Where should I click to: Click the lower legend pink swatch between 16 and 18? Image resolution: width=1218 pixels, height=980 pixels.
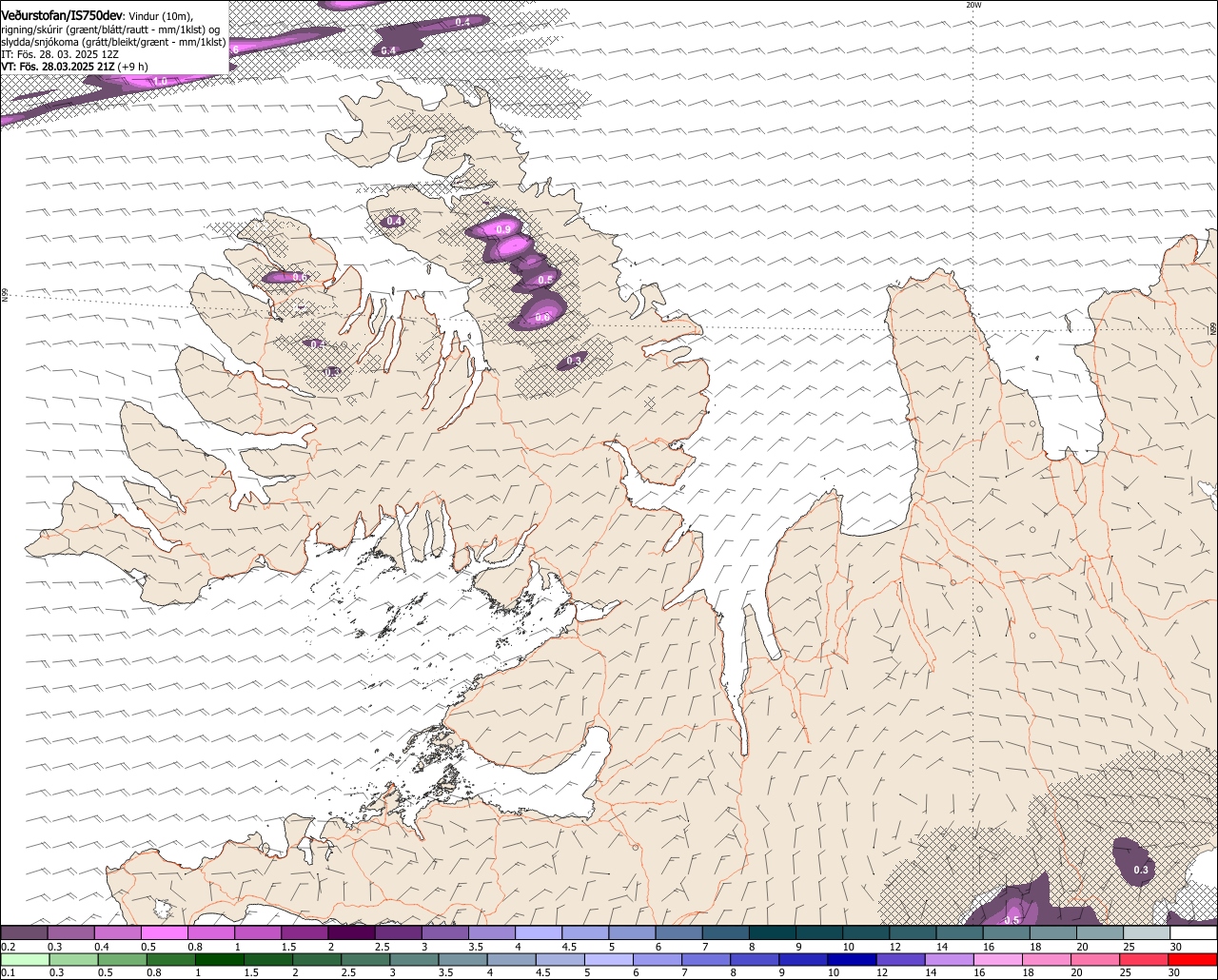pyautogui.click(x=998, y=959)
